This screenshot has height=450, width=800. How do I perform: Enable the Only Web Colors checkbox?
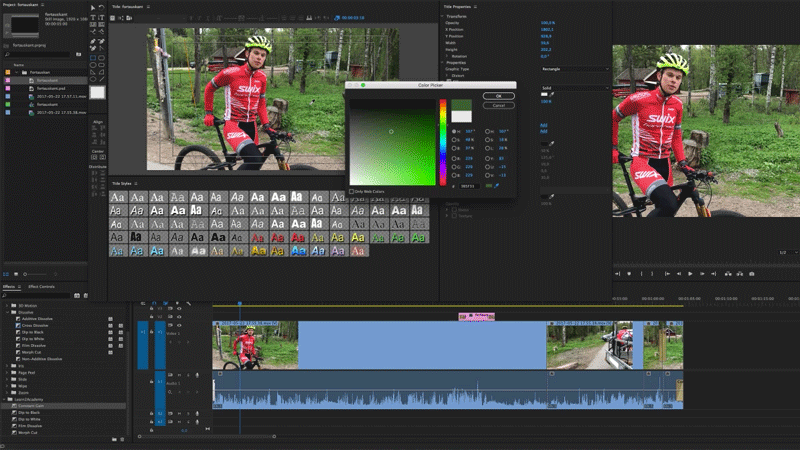(x=351, y=191)
